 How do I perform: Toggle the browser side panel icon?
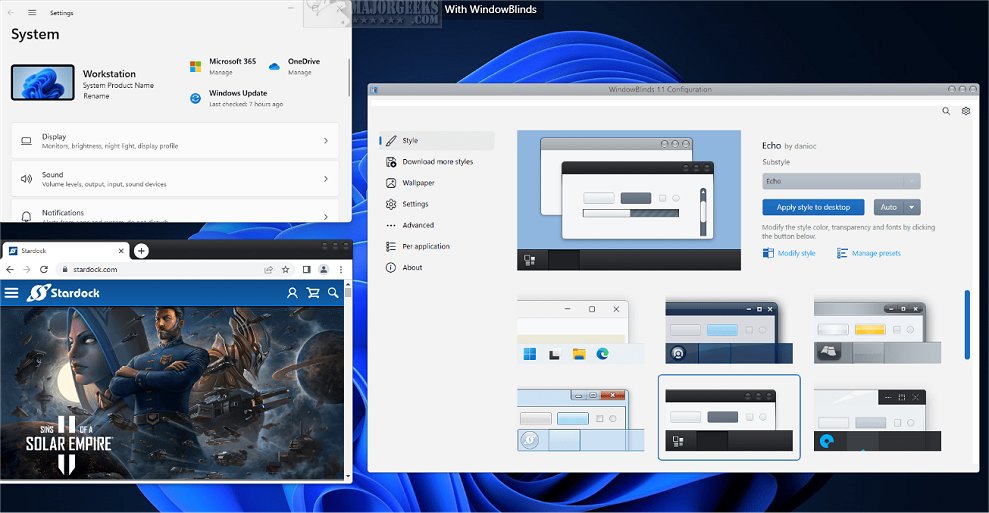click(307, 269)
